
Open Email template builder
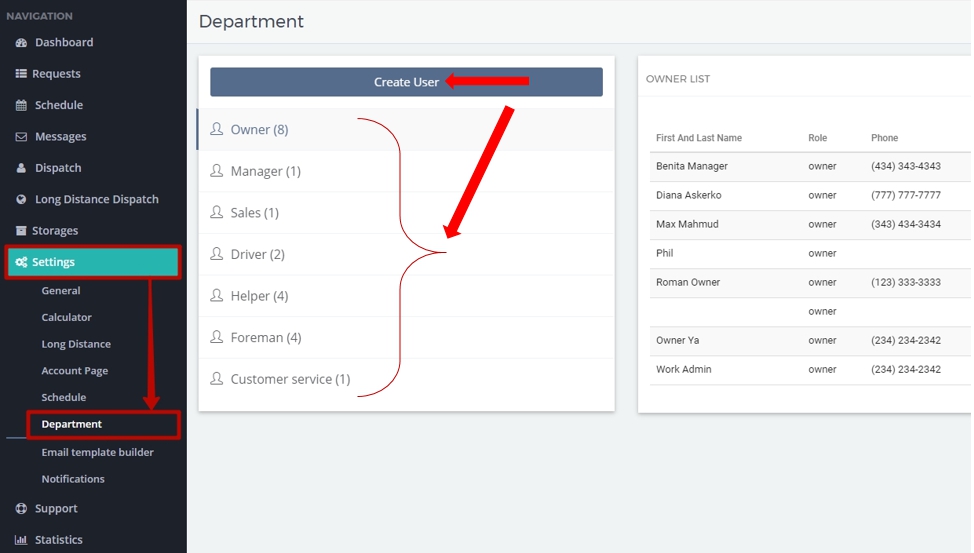(98, 452)
